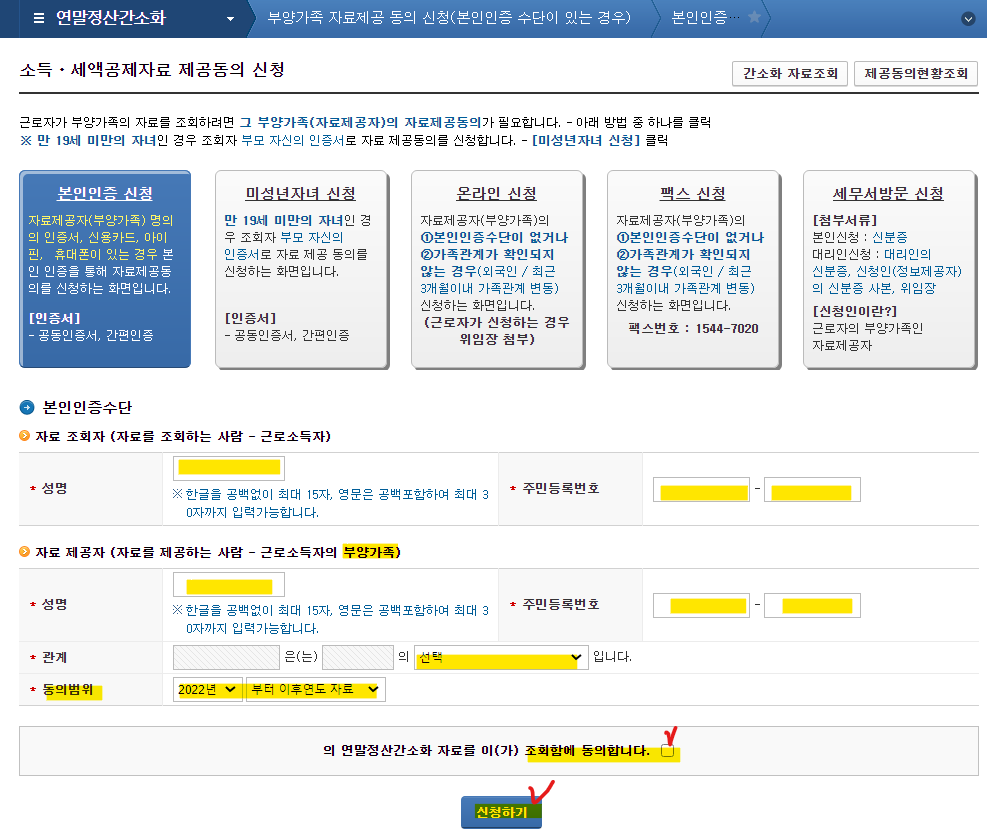Click the bullet icon beside 자료 제공자
The image size is (987, 832).
pyautogui.click(x=25, y=552)
